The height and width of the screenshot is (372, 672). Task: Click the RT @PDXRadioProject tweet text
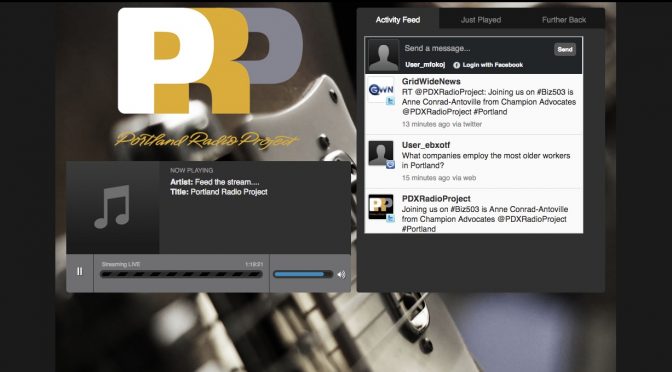point(489,102)
